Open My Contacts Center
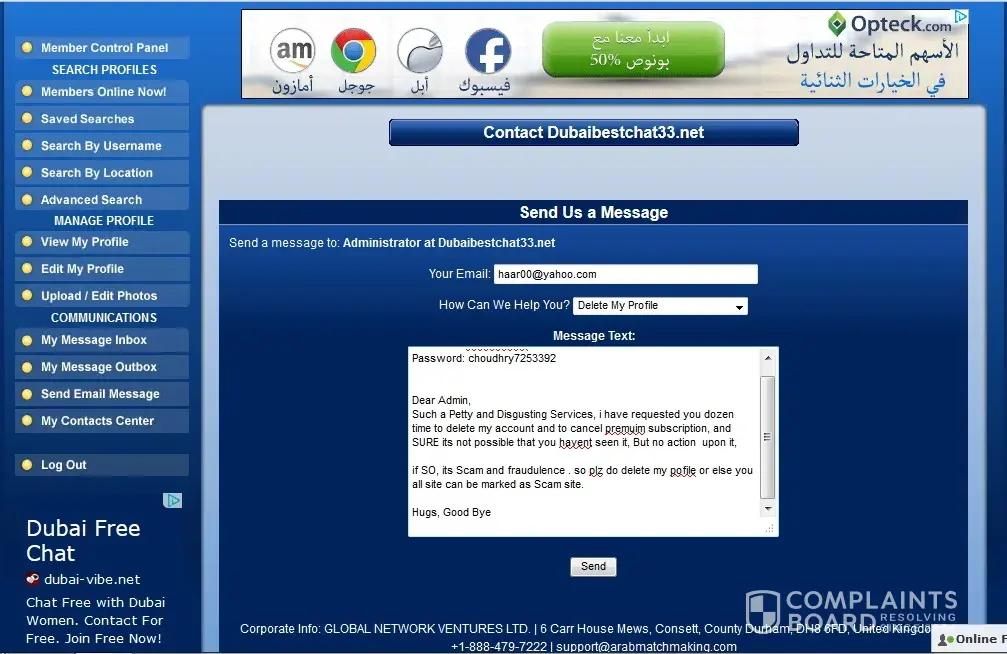The height and width of the screenshot is (654, 1007). coord(102,421)
